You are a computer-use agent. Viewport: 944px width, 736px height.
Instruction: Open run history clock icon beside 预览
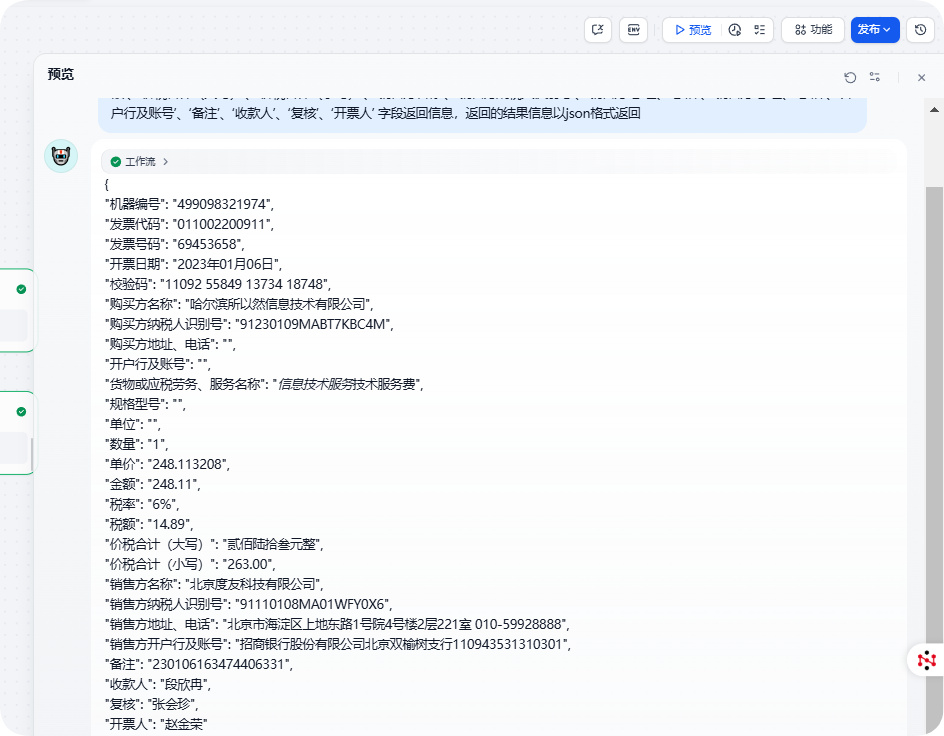pos(734,29)
